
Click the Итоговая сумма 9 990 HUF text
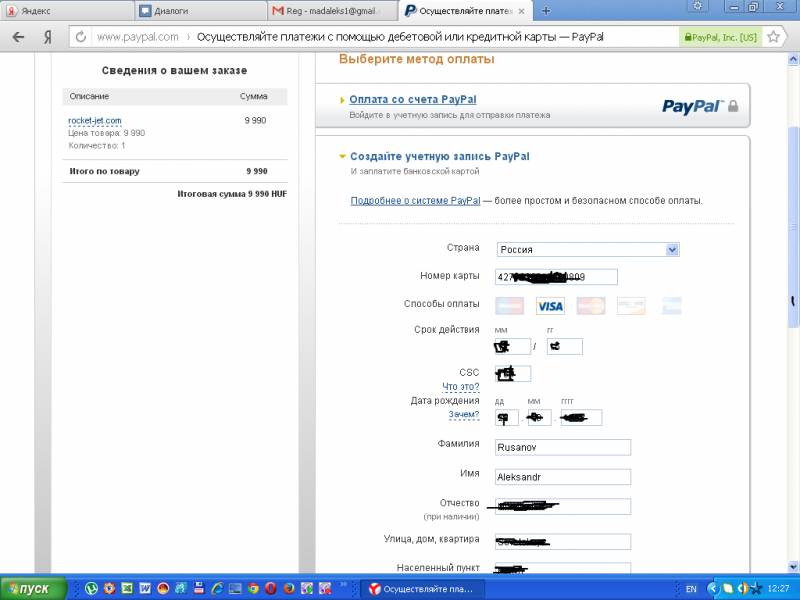click(x=232, y=194)
